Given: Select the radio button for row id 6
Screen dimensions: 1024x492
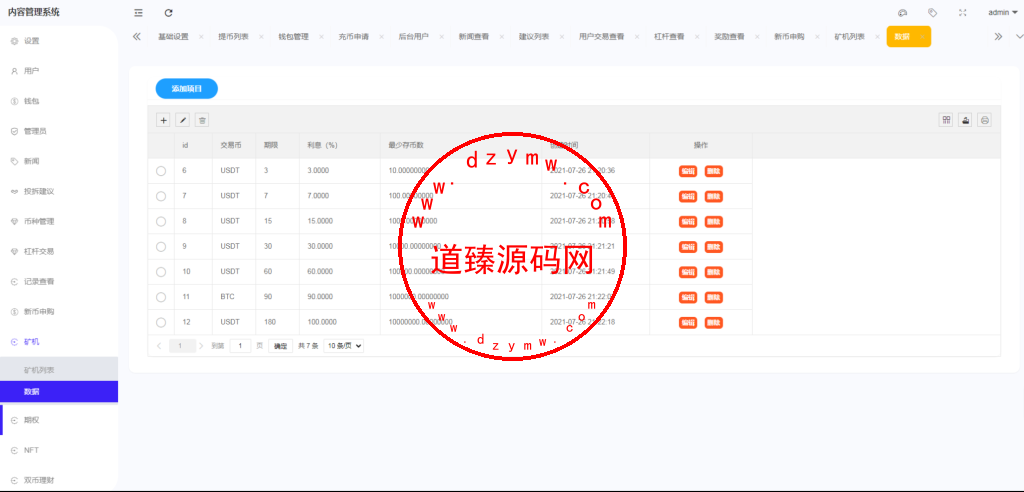Looking at the screenshot, I should pyautogui.click(x=161, y=171).
